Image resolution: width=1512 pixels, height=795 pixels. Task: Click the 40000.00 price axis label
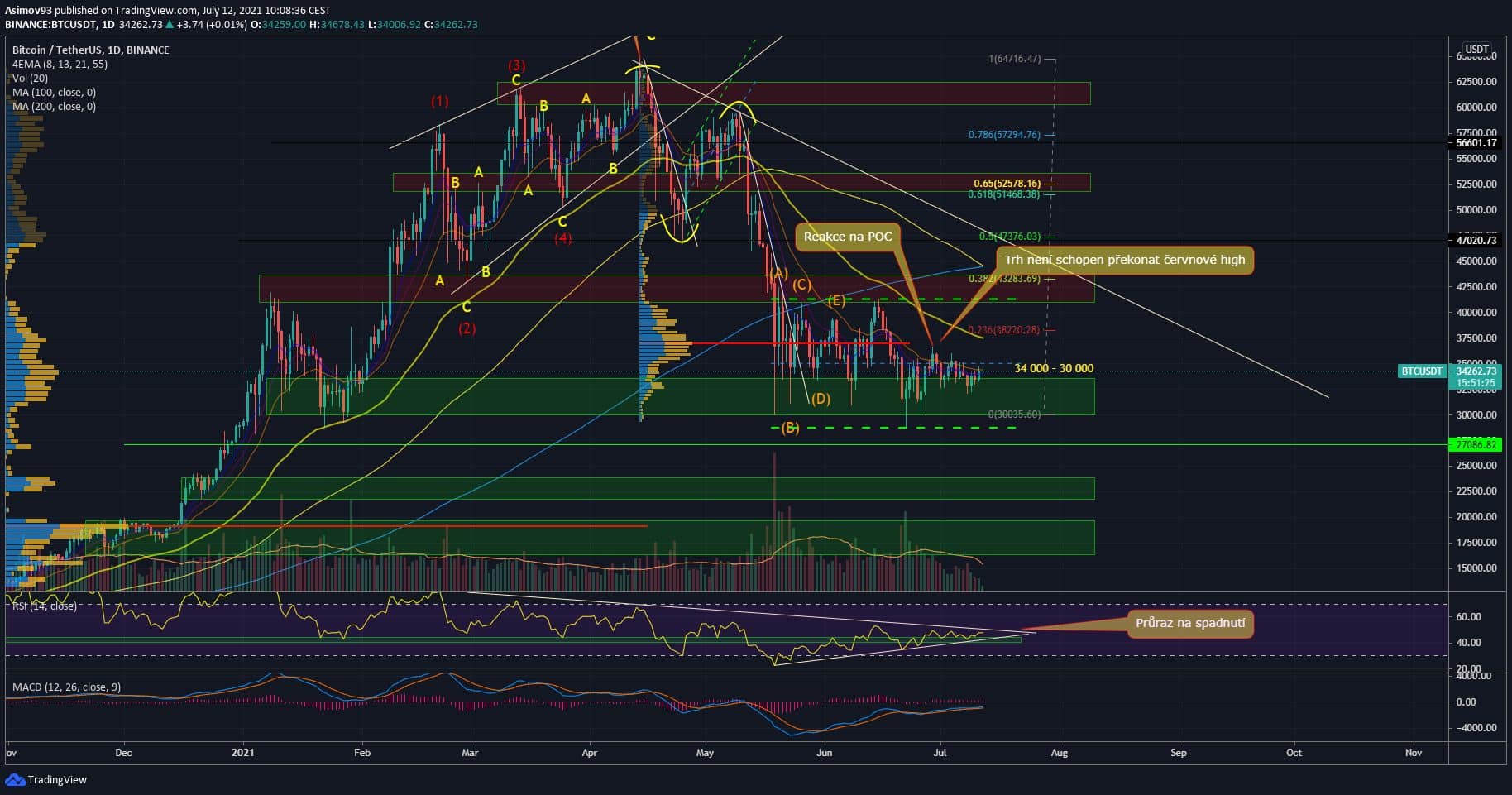tap(1476, 313)
